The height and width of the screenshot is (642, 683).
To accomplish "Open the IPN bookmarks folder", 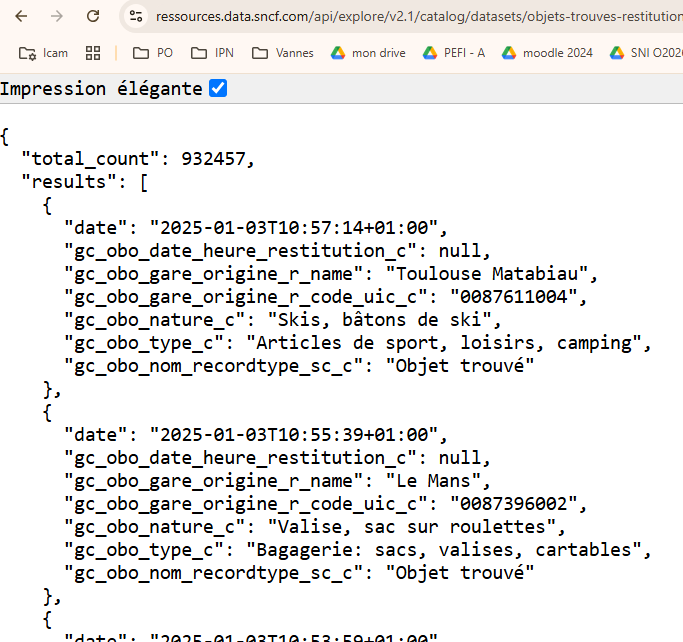I will pos(212,53).
